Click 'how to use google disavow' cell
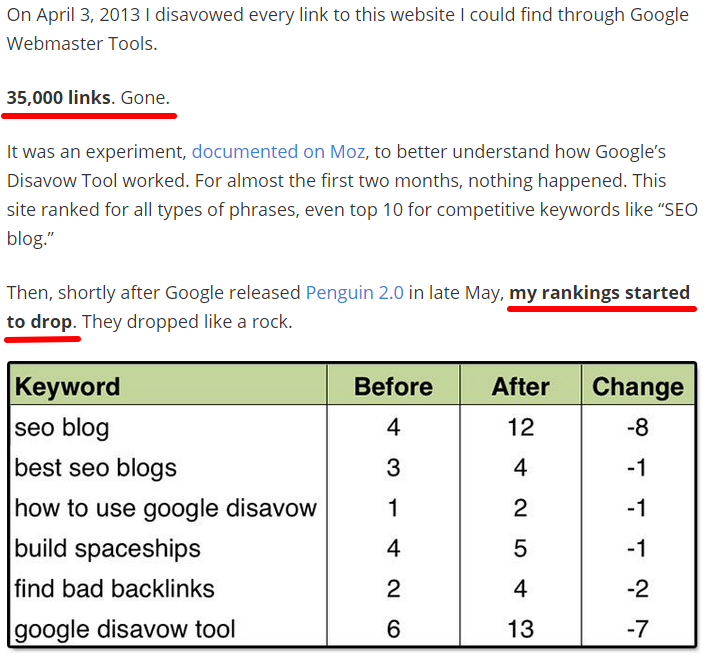Image resolution: width=714 pixels, height=660 pixels. coord(165,508)
